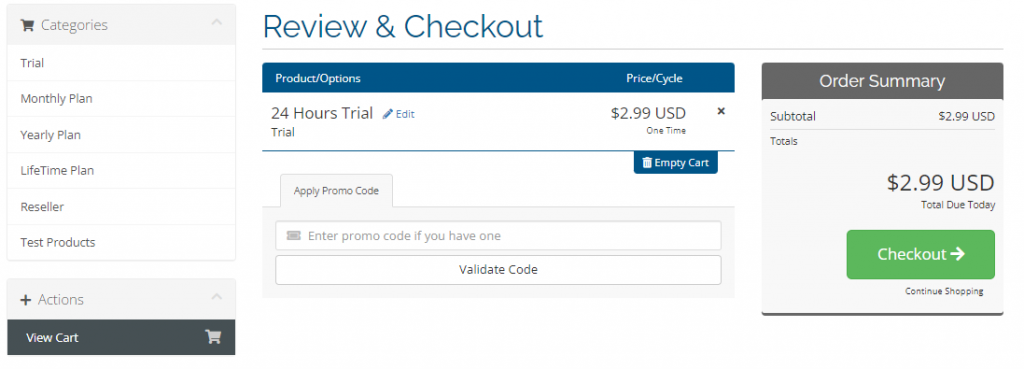Collapse the Actions panel chevron

pos(217,297)
